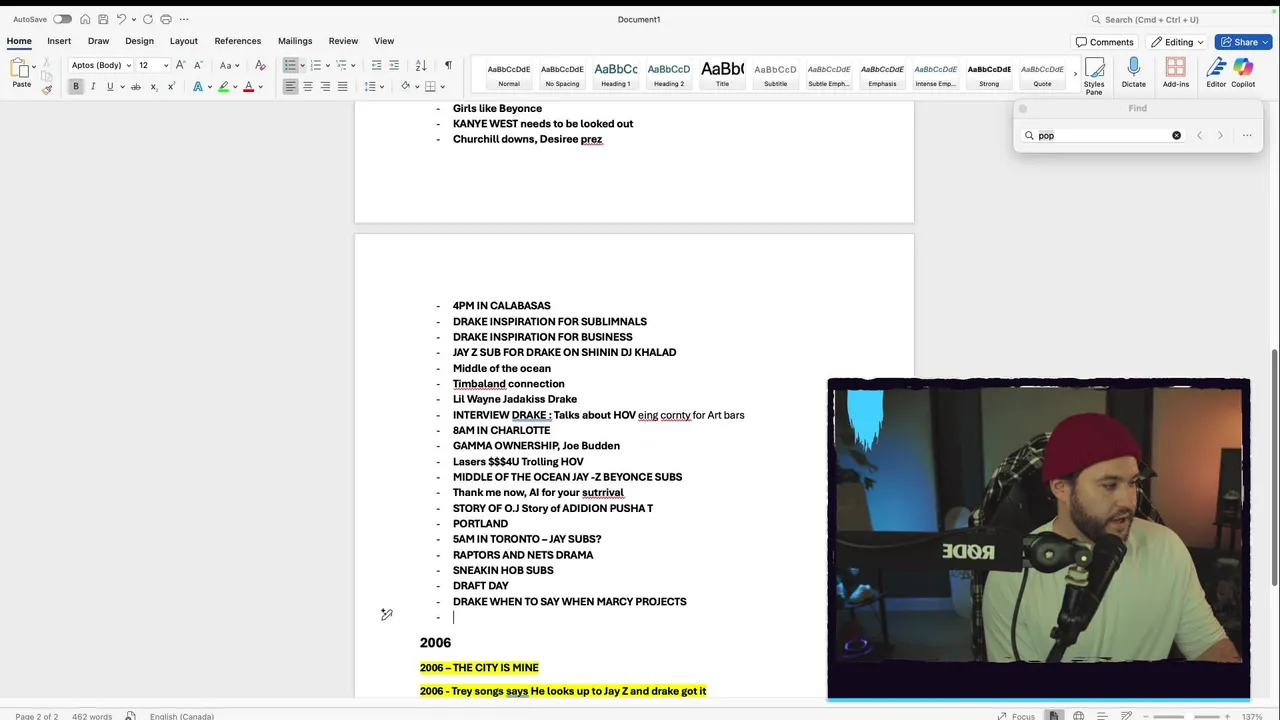Viewport: 1280px width, 720px height.
Task: Increase font size with larger A
Action: tap(180, 65)
